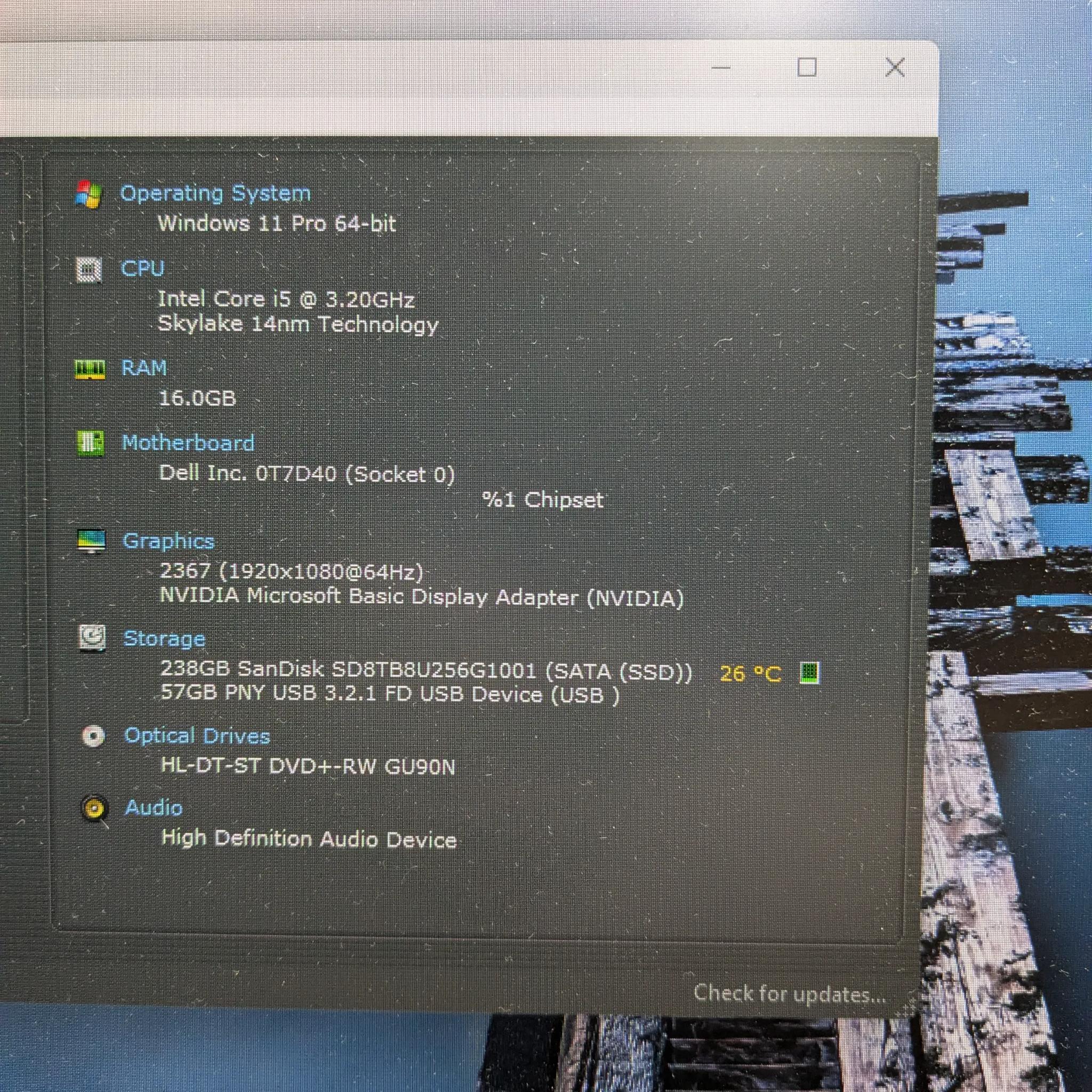Open the CPU section link

tap(142, 269)
